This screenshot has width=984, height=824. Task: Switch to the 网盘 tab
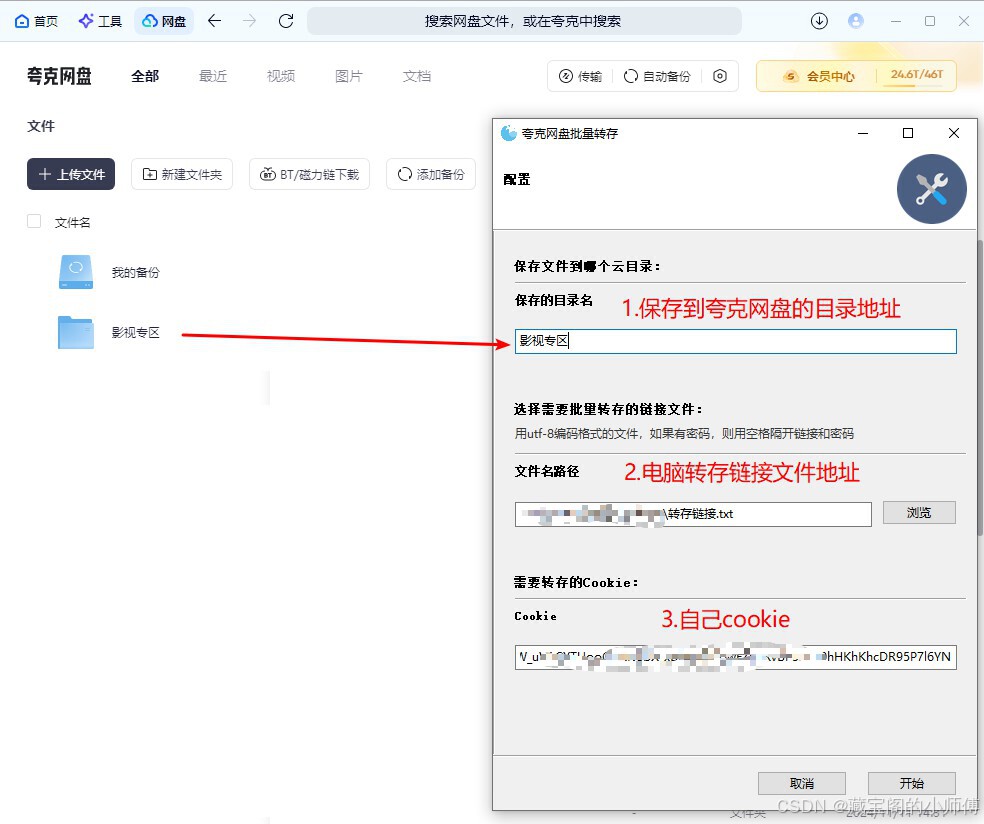pos(164,21)
